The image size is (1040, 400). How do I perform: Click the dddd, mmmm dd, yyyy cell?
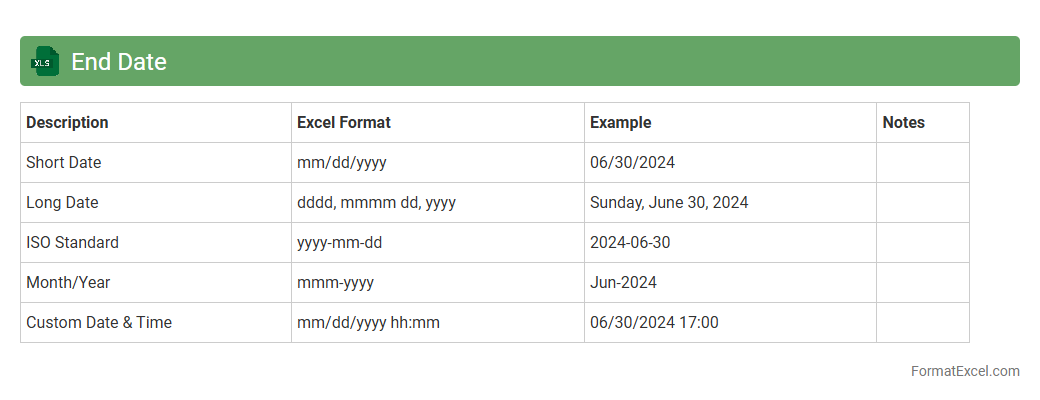click(x=376, y=203)
